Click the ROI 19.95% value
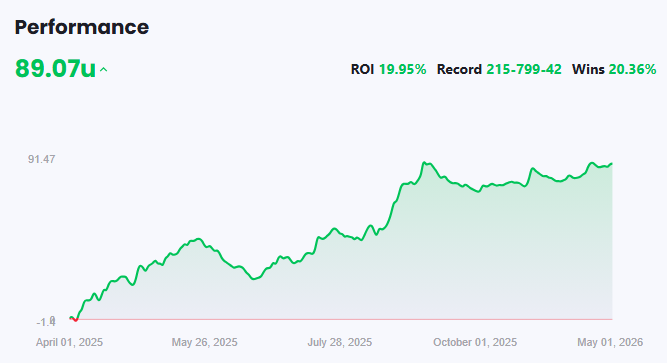 pos(402,69)
